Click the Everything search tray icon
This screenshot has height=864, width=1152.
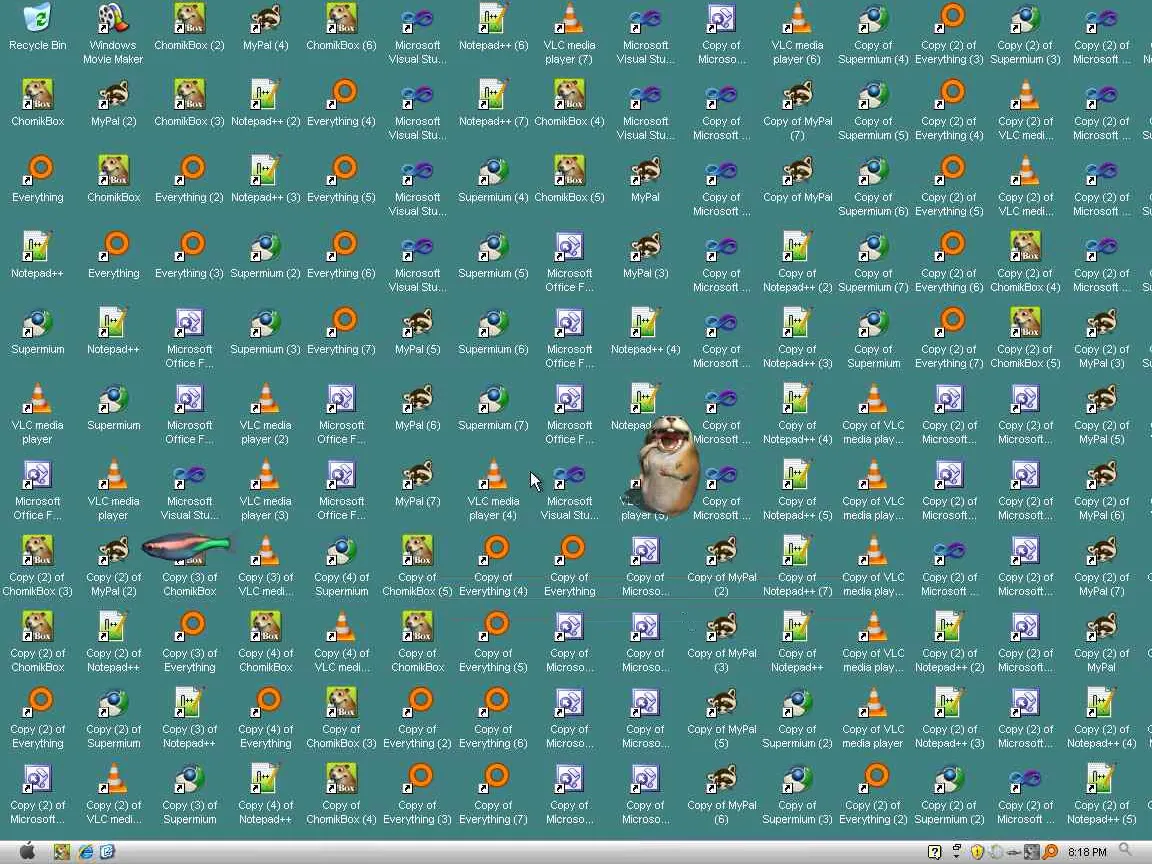1051,852
